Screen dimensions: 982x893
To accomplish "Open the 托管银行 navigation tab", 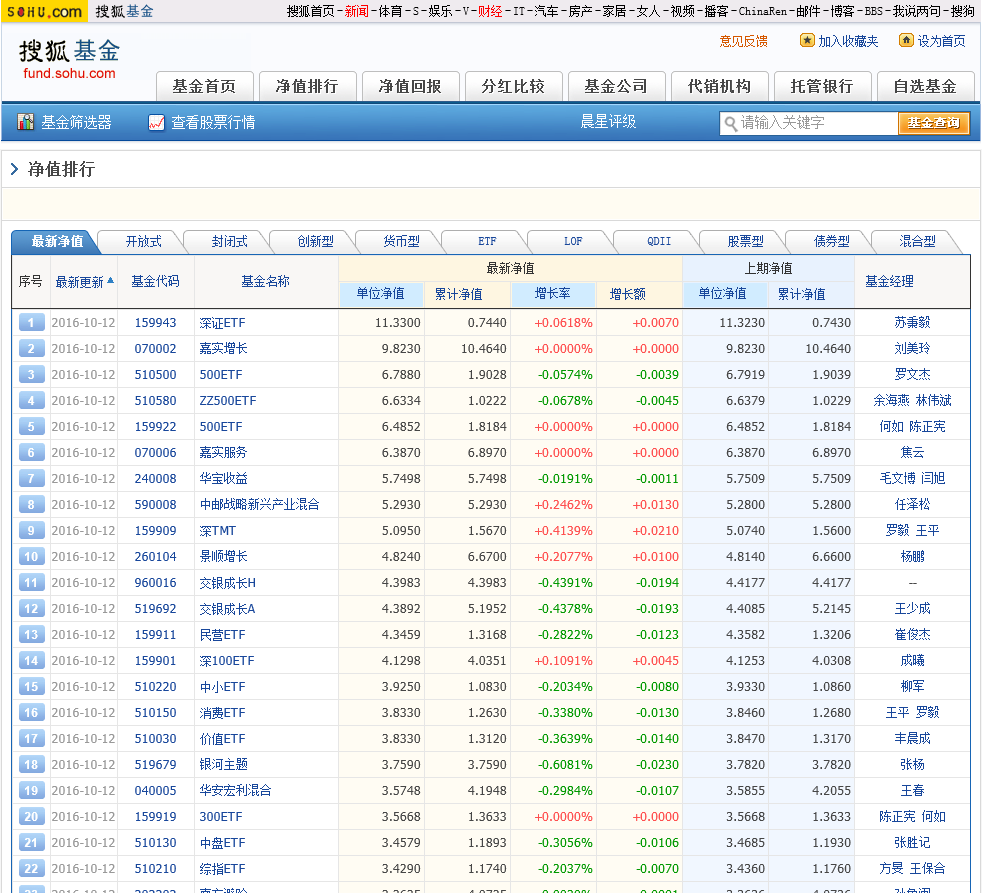I will click(822, 86).
